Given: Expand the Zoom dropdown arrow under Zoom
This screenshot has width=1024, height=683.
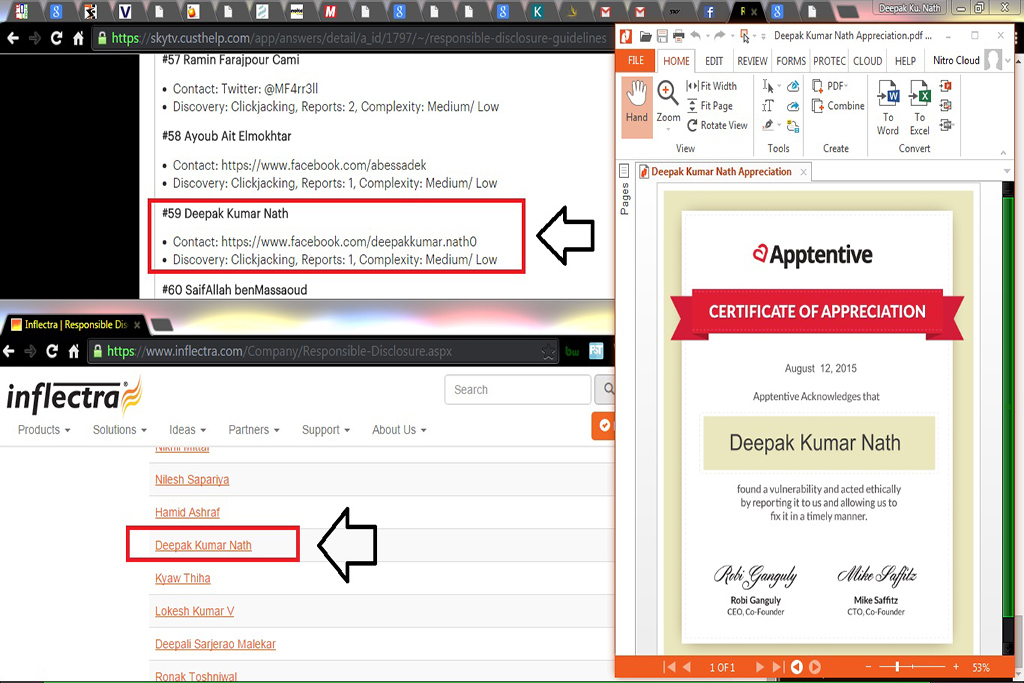Looking at the screenshot, I should (x=667, y=130).
